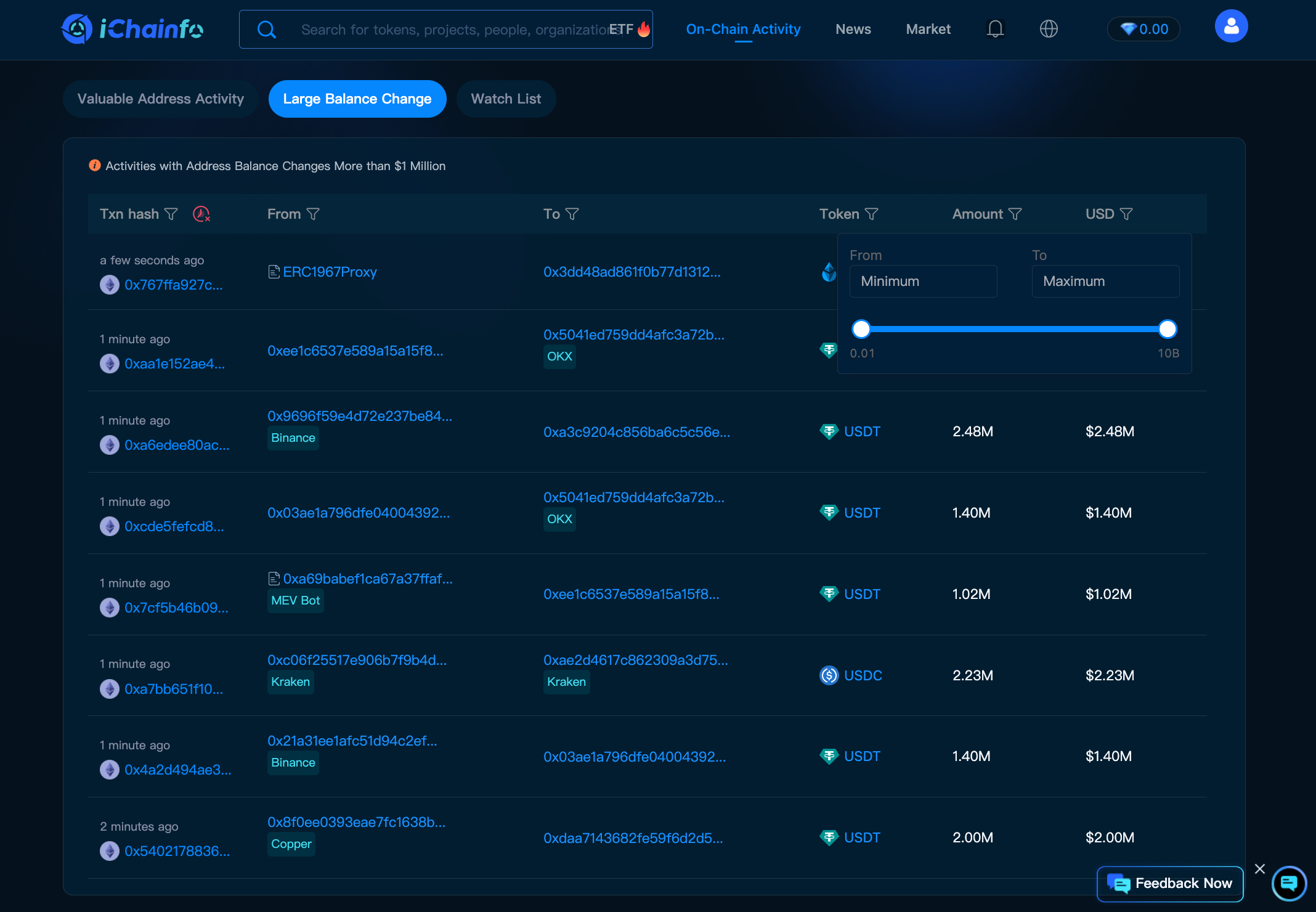Open the language globe menu
The height and width of the screenshot is (912, 1316).
coord(1049,29)
